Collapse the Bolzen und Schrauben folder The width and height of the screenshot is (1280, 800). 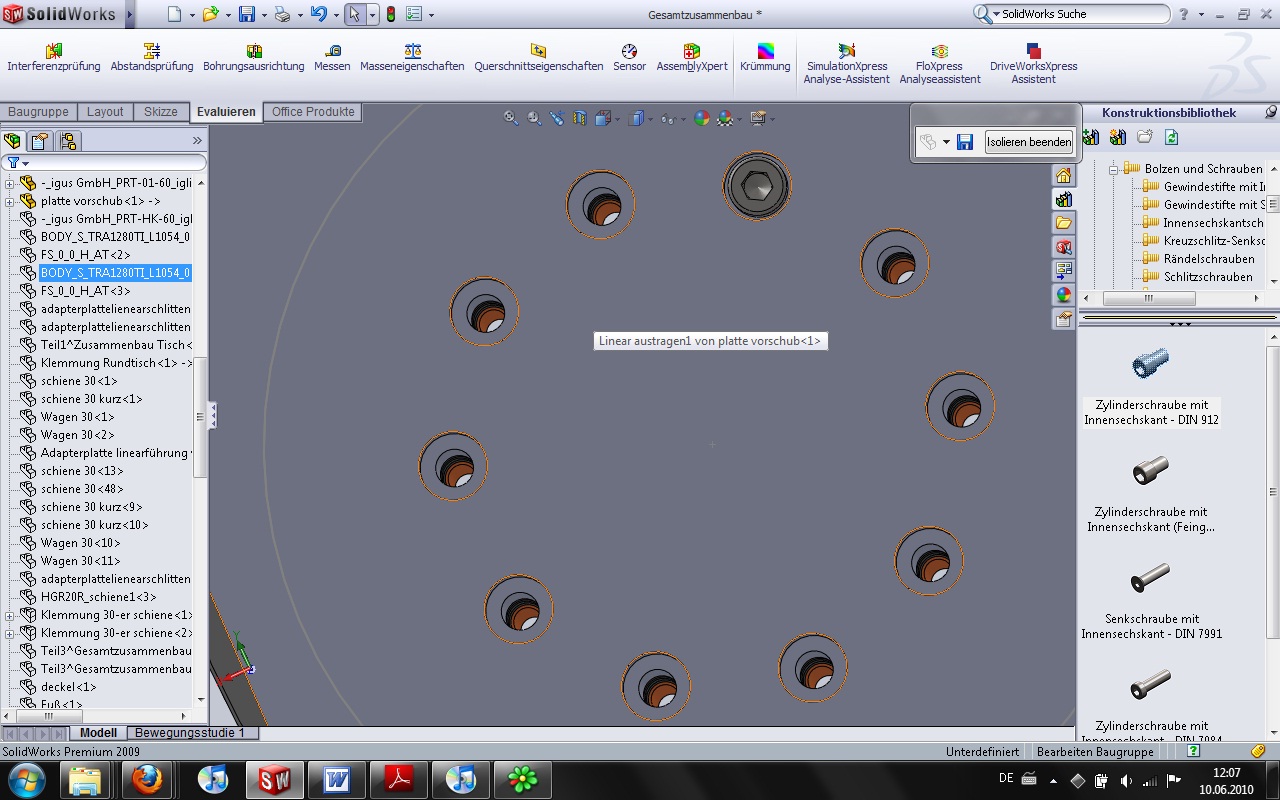1112,169
